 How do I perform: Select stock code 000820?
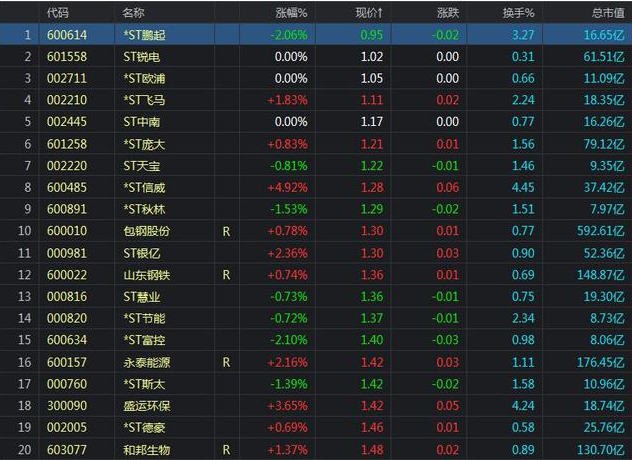point(67,318)
